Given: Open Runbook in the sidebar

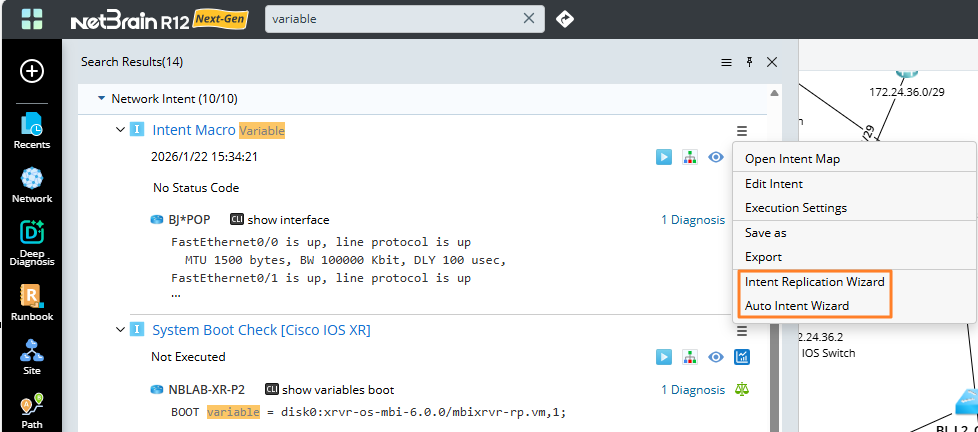Looking at the screenshot, I should [32, 302].
